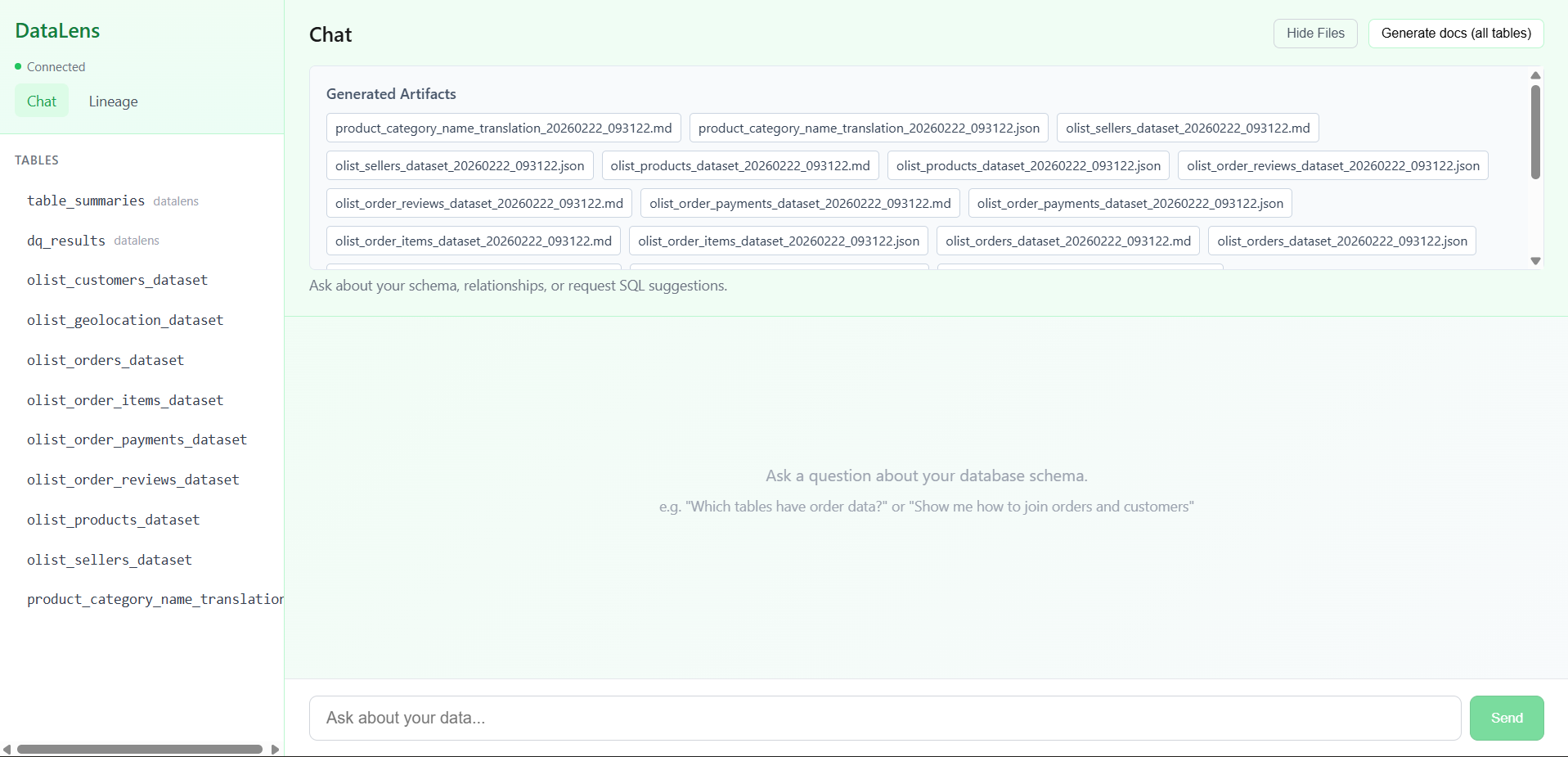Click the scrollbar down arrow in Generated Artifacts
Screen dimensions: 1568x757
pos(1535,260)
